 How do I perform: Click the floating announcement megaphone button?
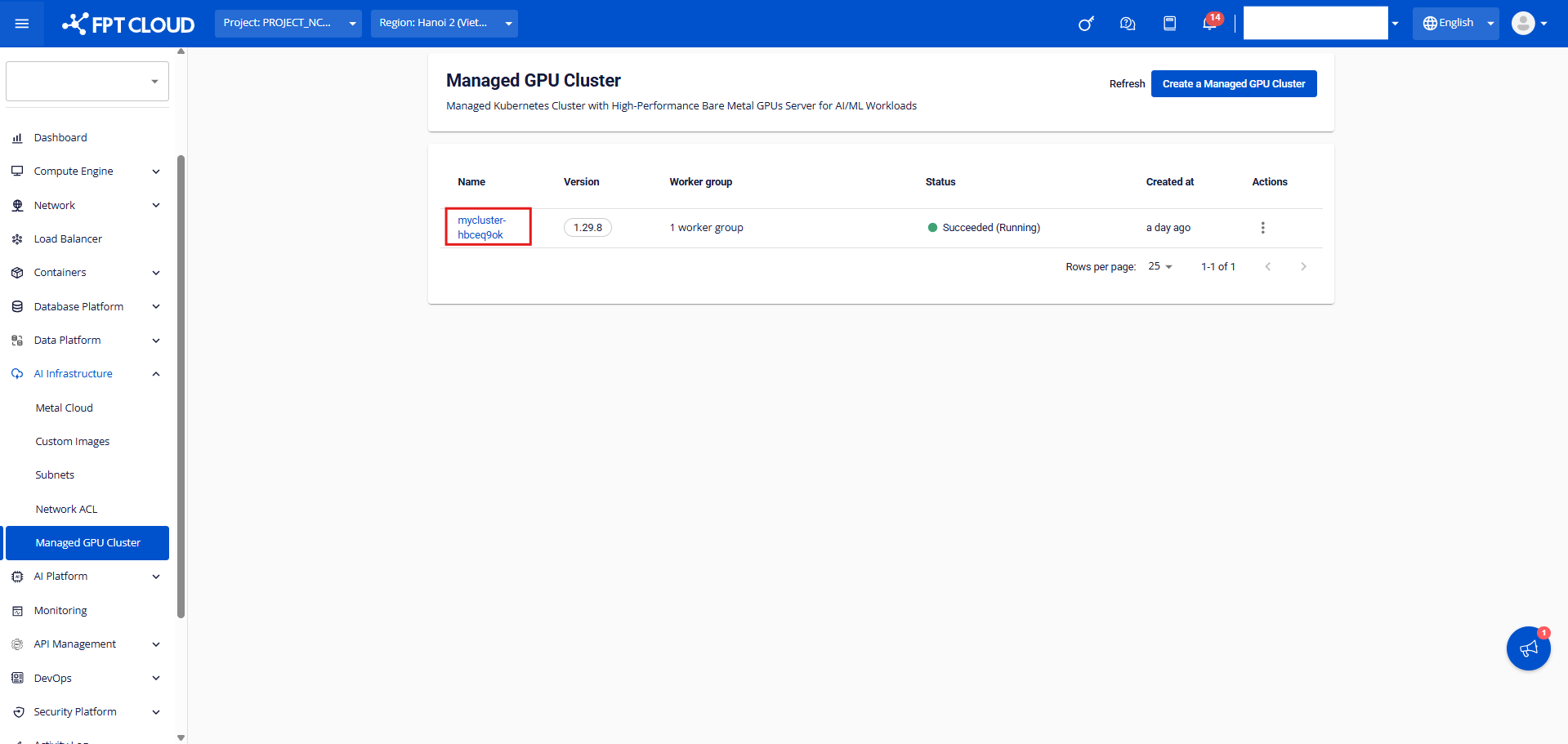click(x=1528, y=648)
